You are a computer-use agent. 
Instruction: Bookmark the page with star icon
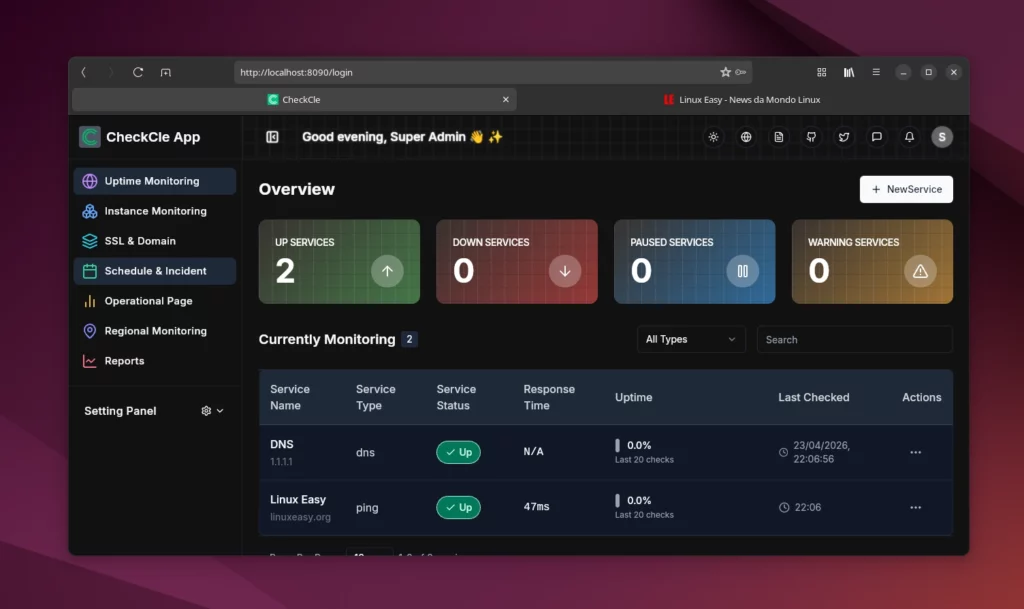pyautogui.click(x=725, y=72)
